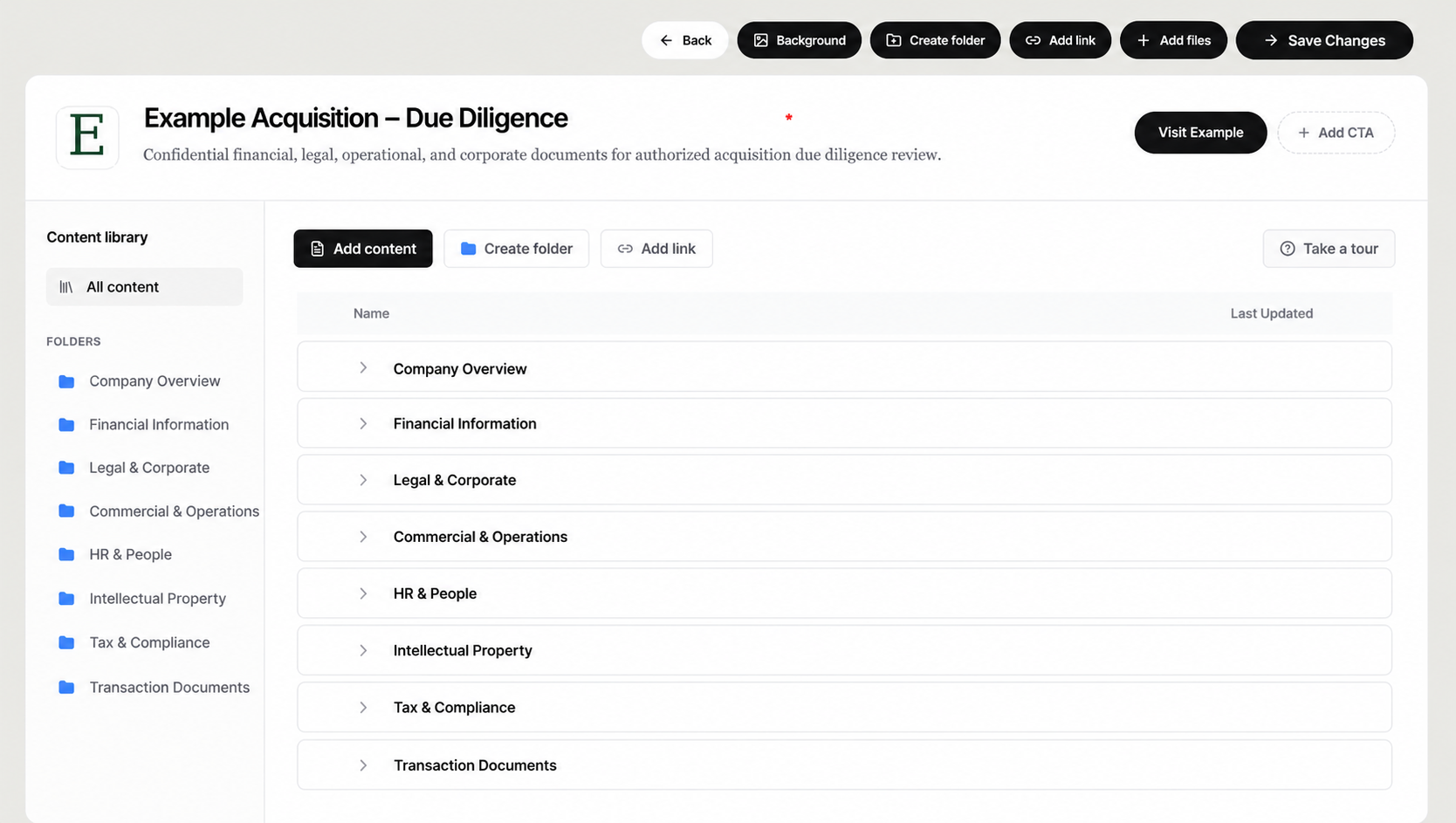Screen dimensions: 1456x823
Task: Click the E company logo thumbnail
Action: [87, 137]
